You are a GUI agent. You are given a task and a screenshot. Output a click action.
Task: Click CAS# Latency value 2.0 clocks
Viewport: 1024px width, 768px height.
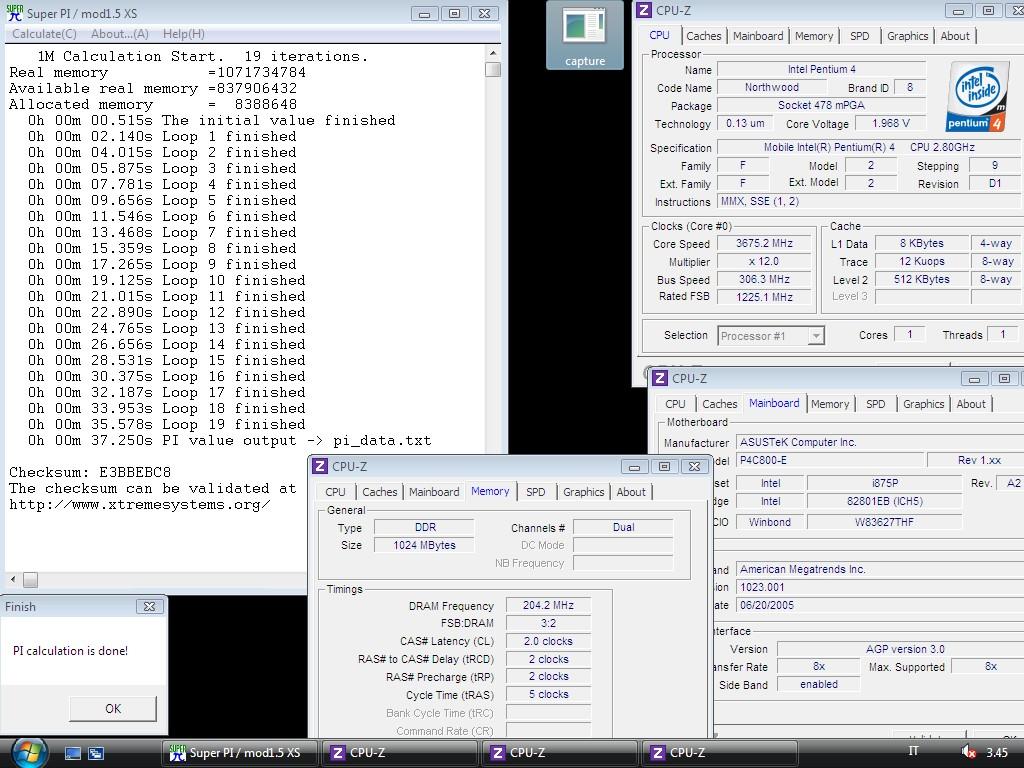point(548,641)
